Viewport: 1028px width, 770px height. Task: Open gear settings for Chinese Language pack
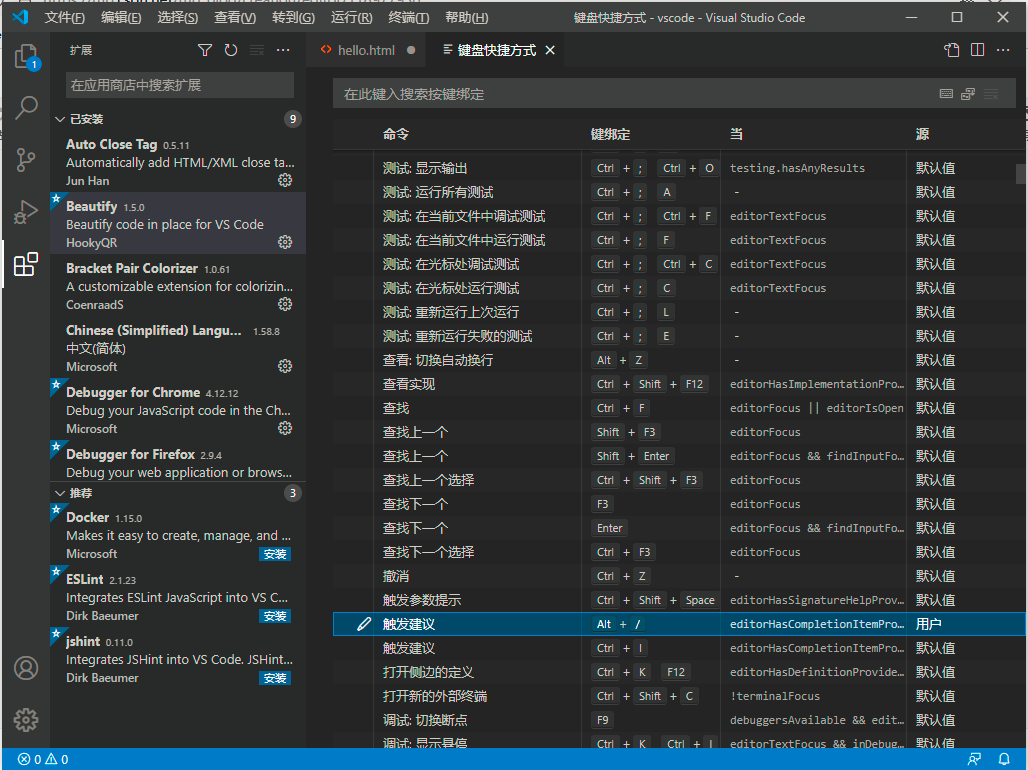[285, 366]
